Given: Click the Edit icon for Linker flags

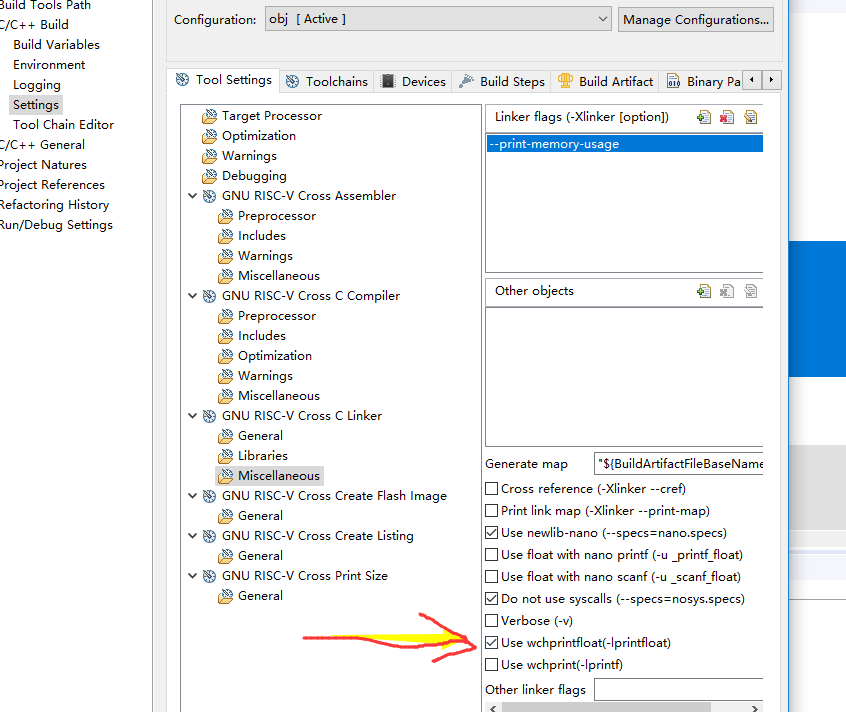Looking at the screenshot, I should pyautogui.click(x=750, y=117).
